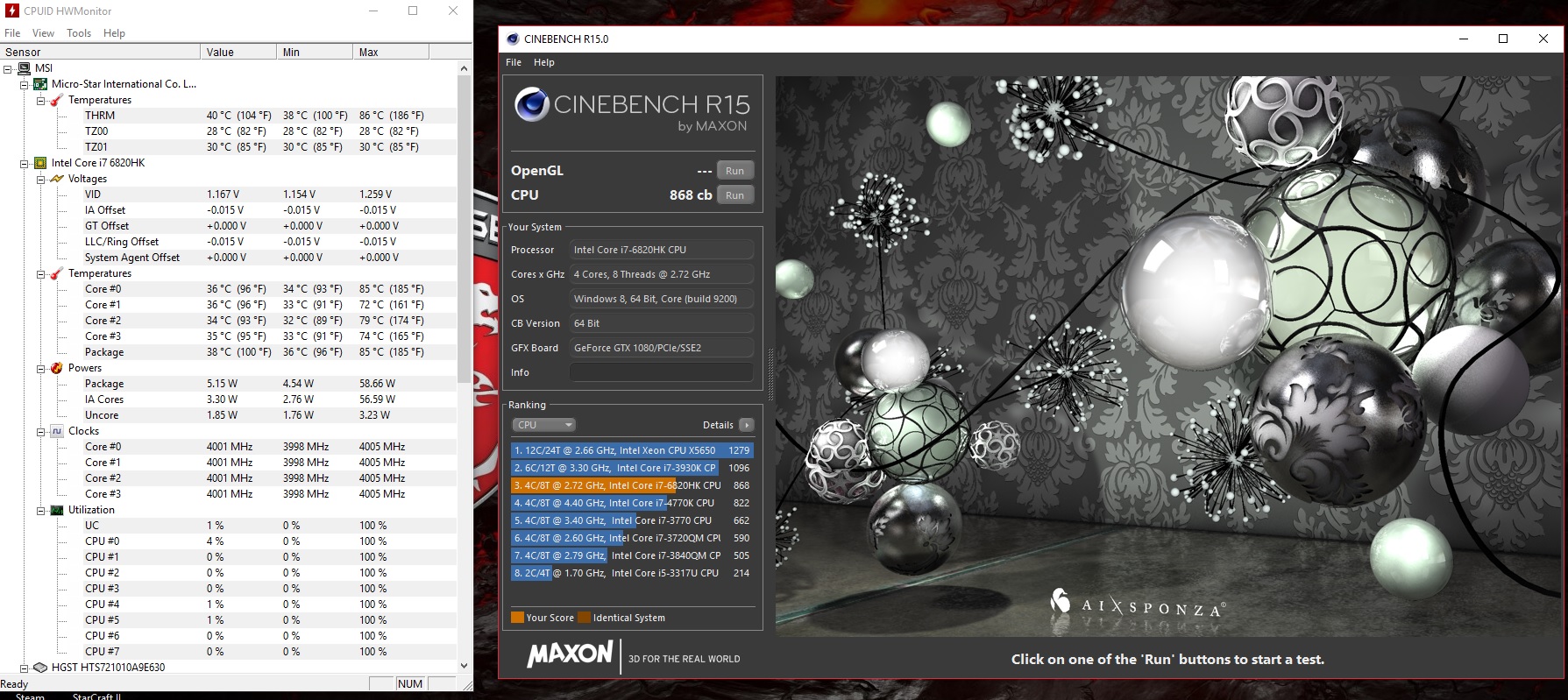Viewport: 1568px width, 700px height.
Task: Select ranking entry Intel Core i5-3317U
Action: click(632, 573)
